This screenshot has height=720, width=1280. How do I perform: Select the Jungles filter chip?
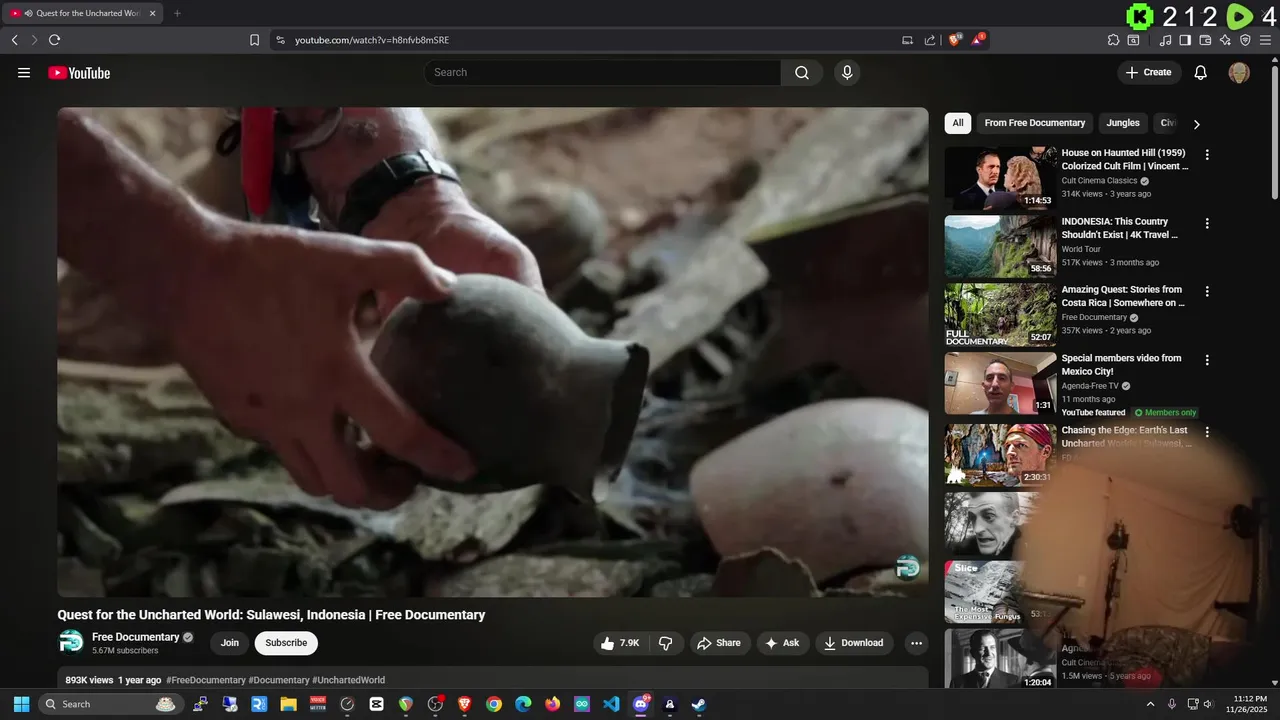tap(1123, 123)
